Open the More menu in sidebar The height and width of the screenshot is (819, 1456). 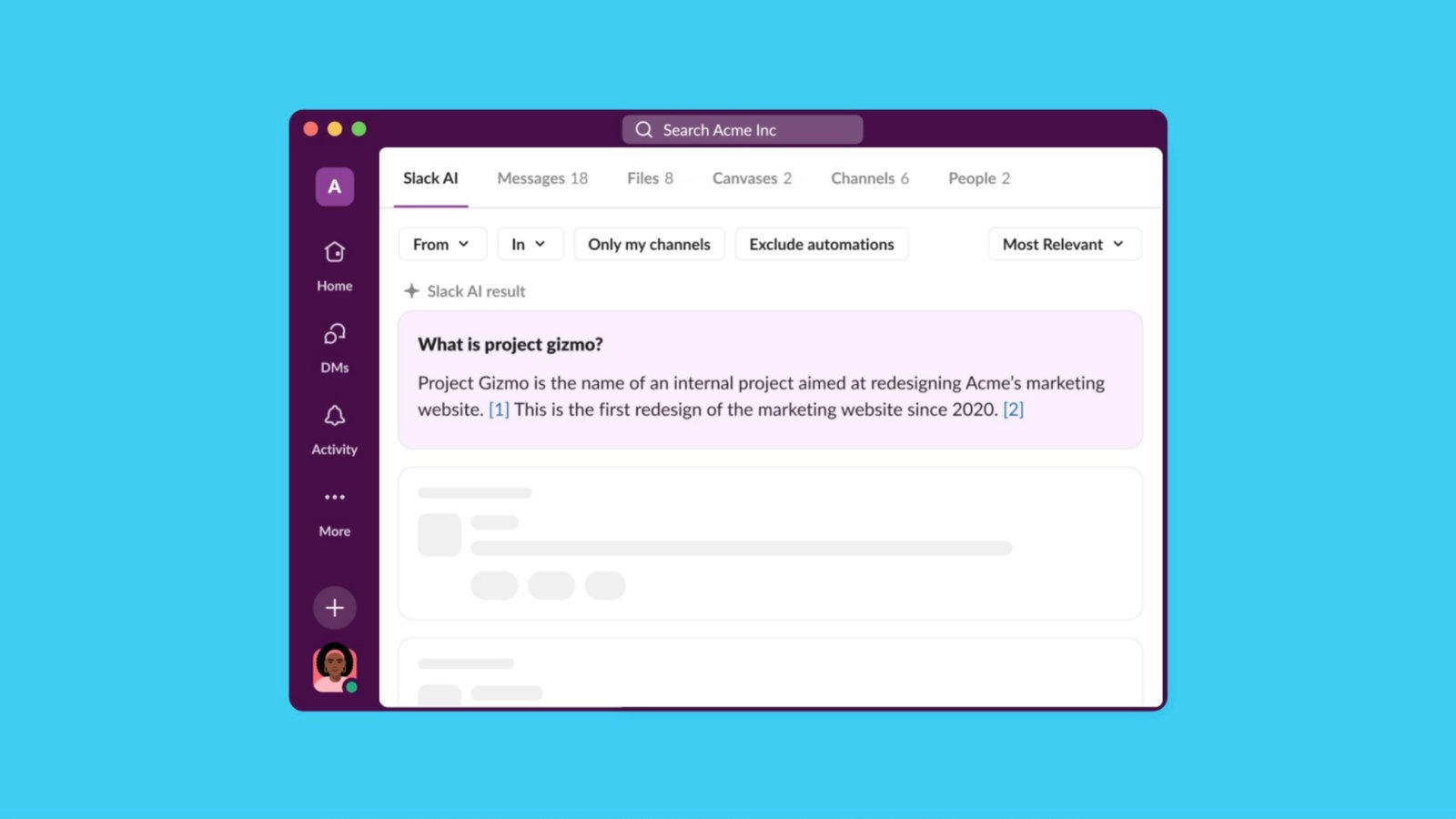click(334, 512)
